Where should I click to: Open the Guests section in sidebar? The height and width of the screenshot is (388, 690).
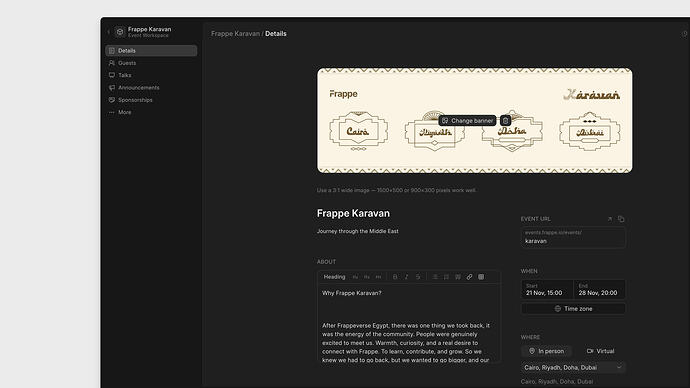151,63
